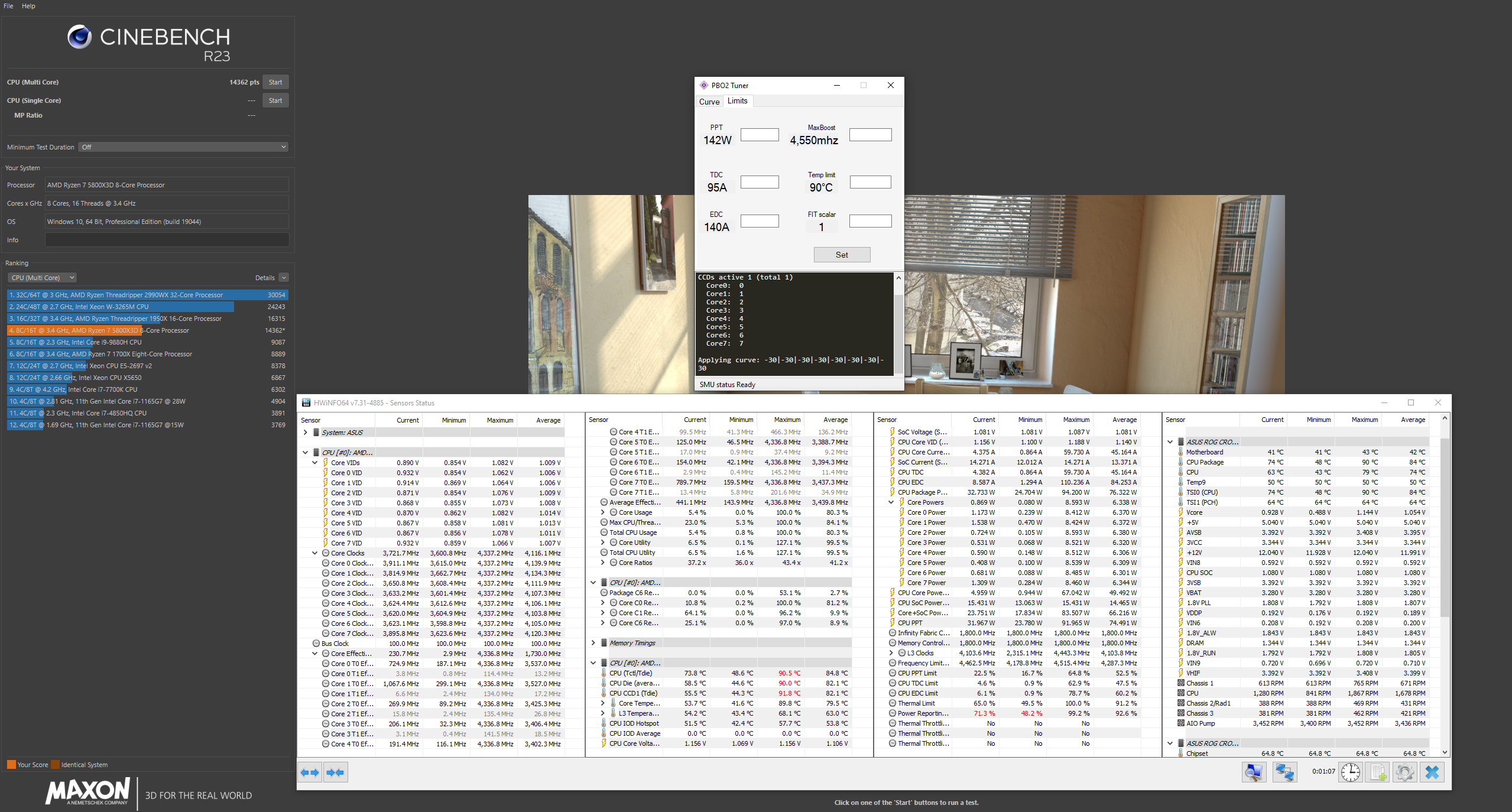Select Threadripper 2990WX ranking row
This screenshot has width=1512, height=812.
tap(147, 295)
